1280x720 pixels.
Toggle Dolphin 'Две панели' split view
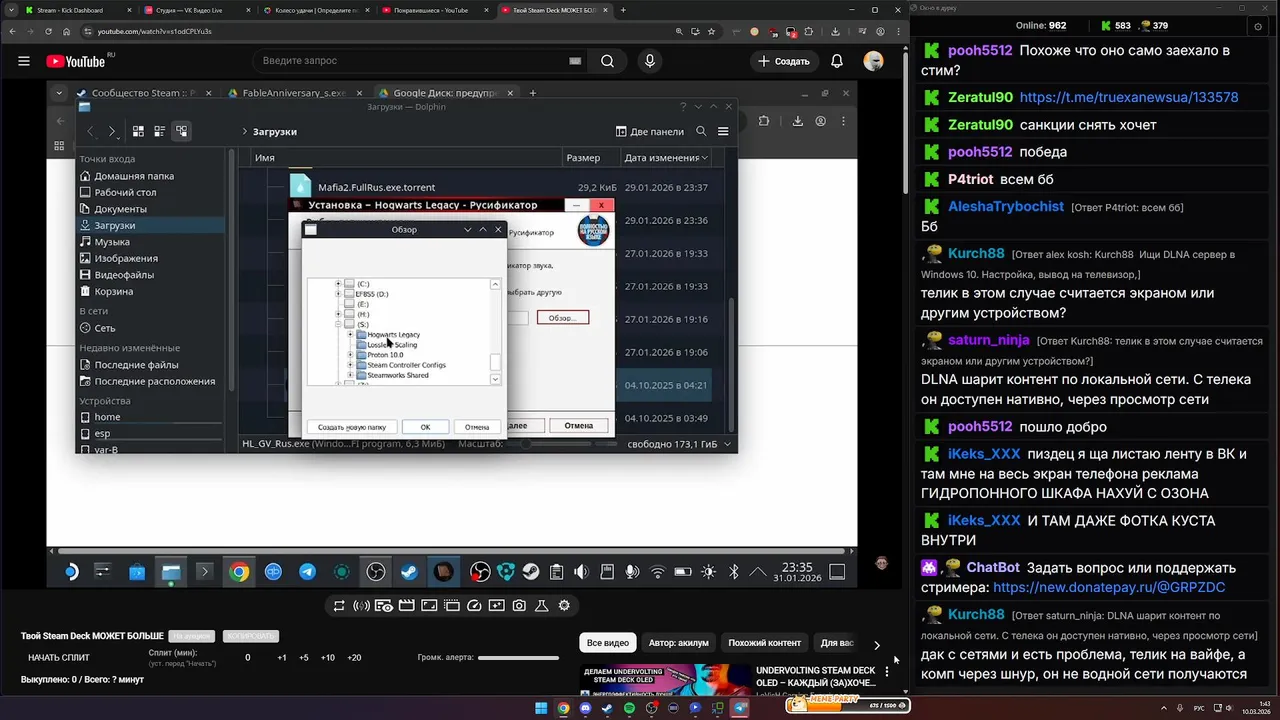point(648,131)
